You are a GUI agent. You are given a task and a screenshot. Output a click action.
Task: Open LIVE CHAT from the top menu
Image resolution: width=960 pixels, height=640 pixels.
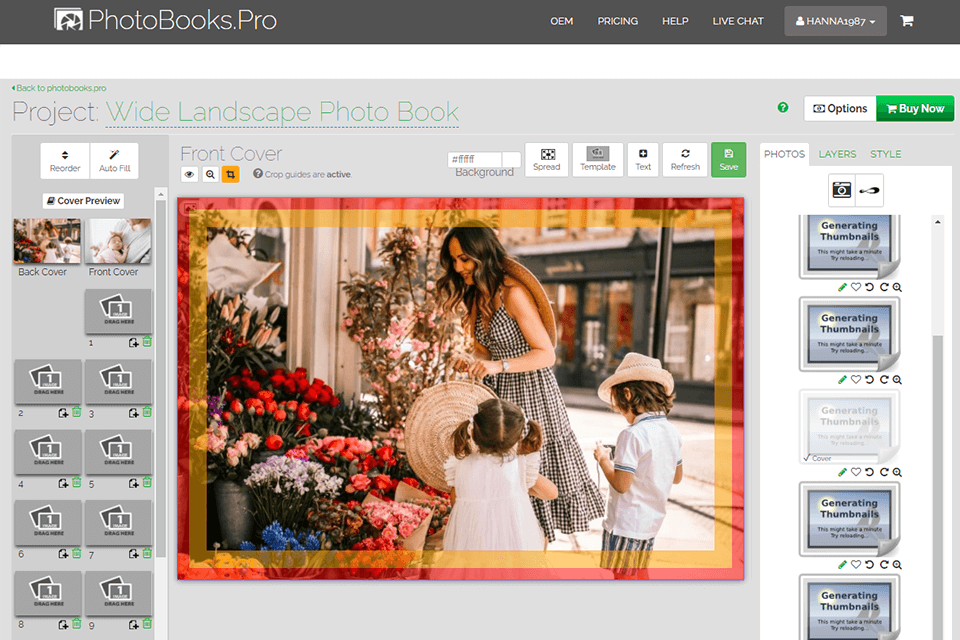click(738, 21)
